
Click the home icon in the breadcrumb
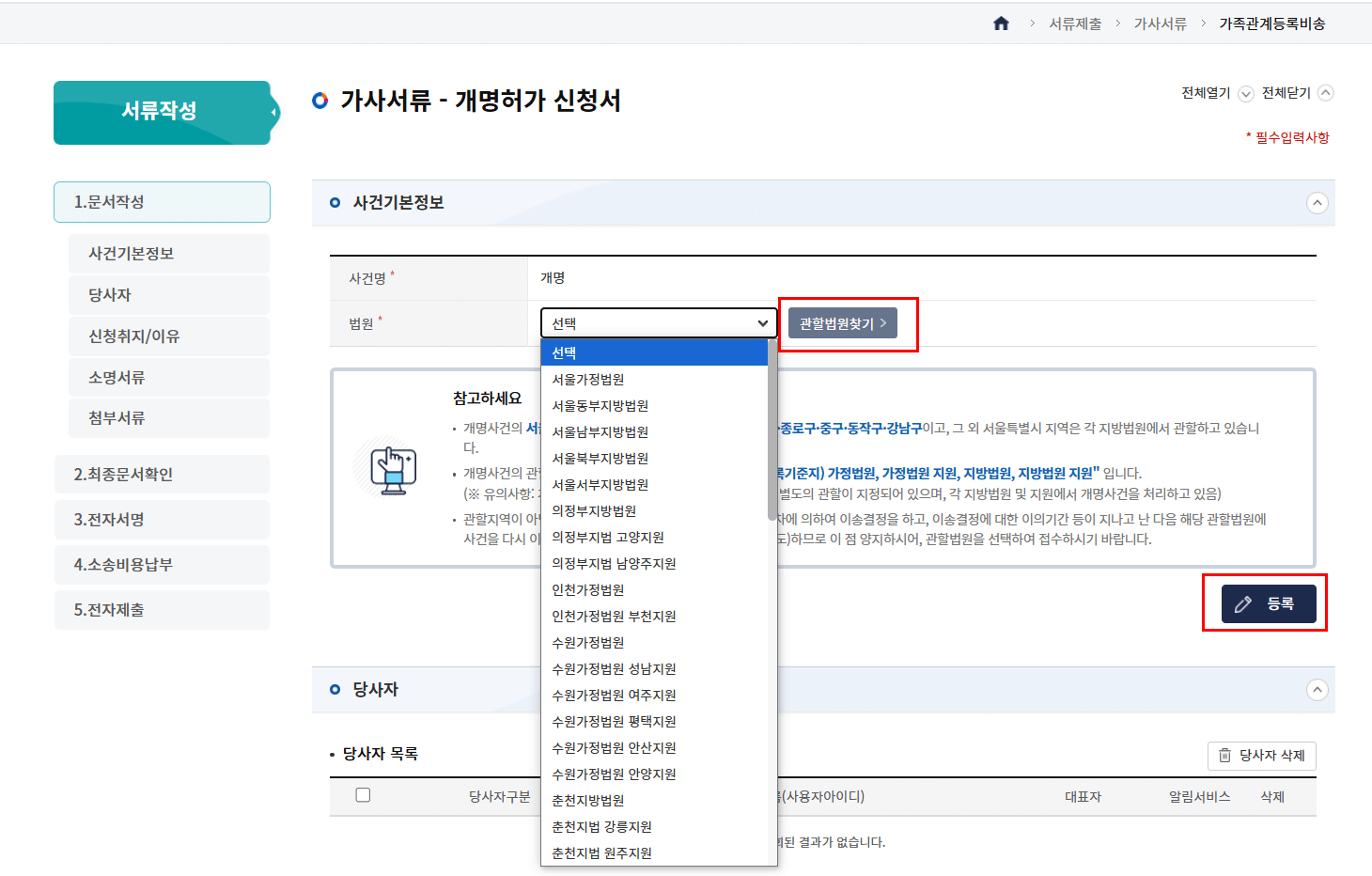1001,23
